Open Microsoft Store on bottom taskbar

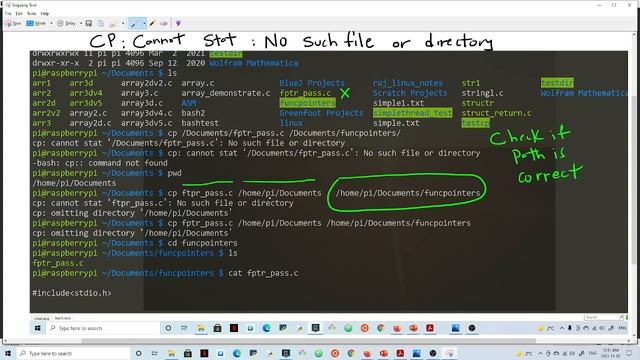tap(188, 353)
